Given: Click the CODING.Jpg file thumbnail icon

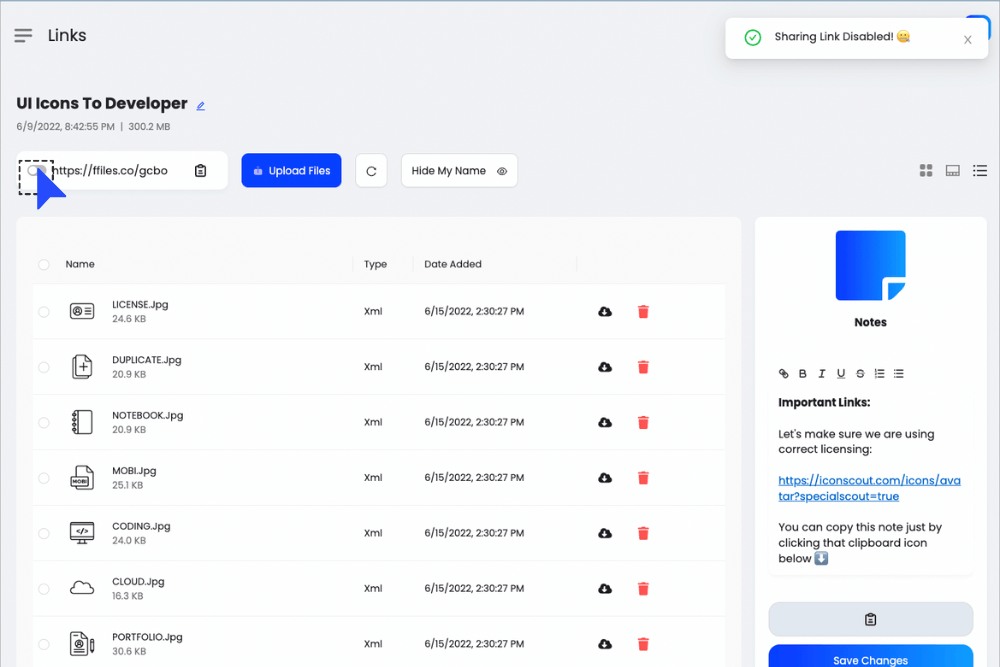Looking at the screenshot, I should 82,533.
